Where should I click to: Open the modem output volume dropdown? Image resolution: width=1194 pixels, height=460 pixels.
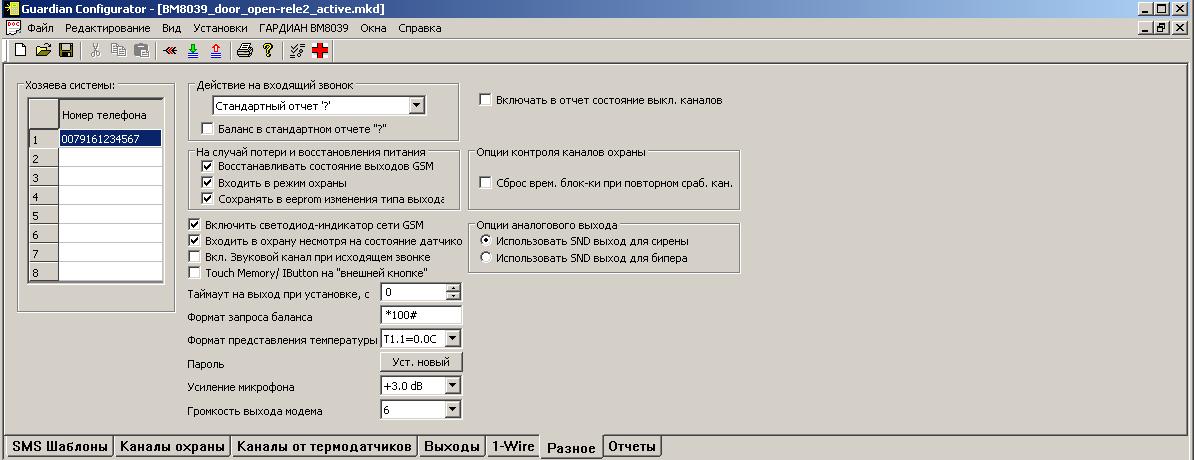tap(452, 410)
